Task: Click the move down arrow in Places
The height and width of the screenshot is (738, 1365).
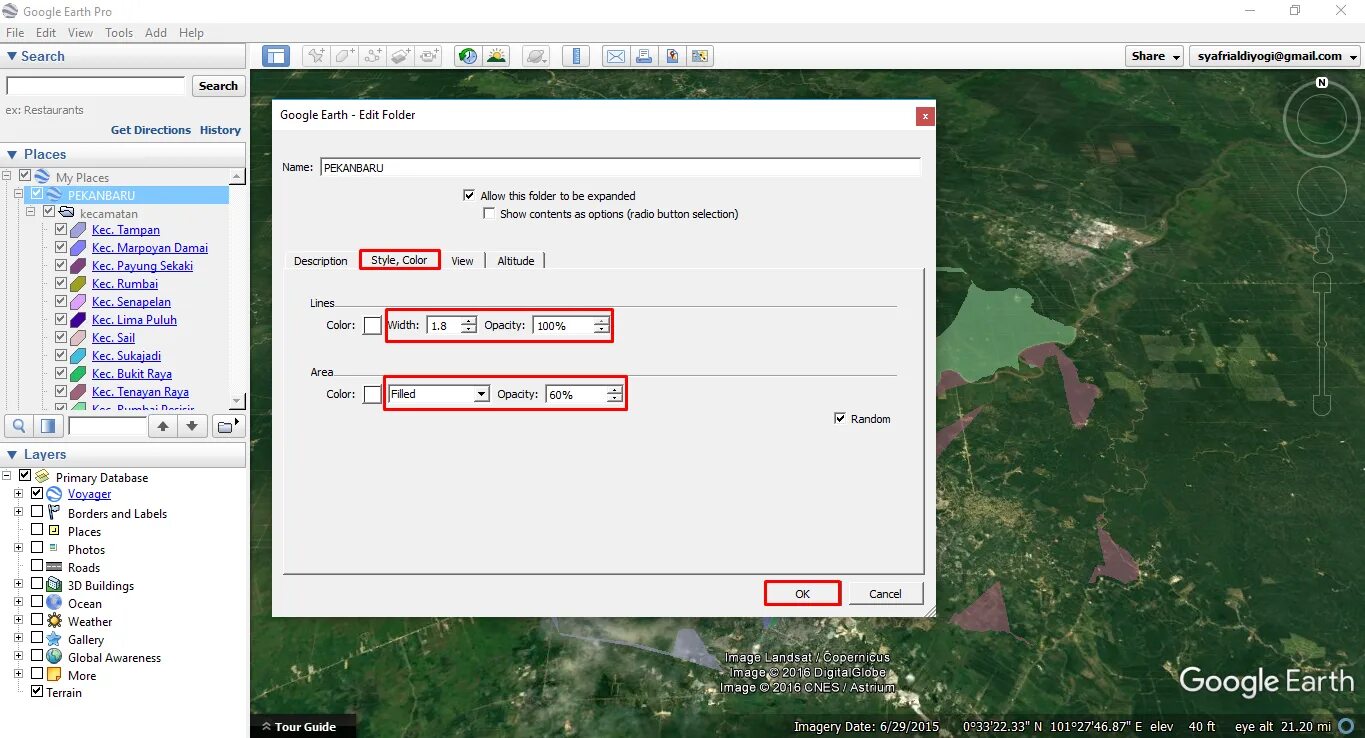Action: pos(192,426)
